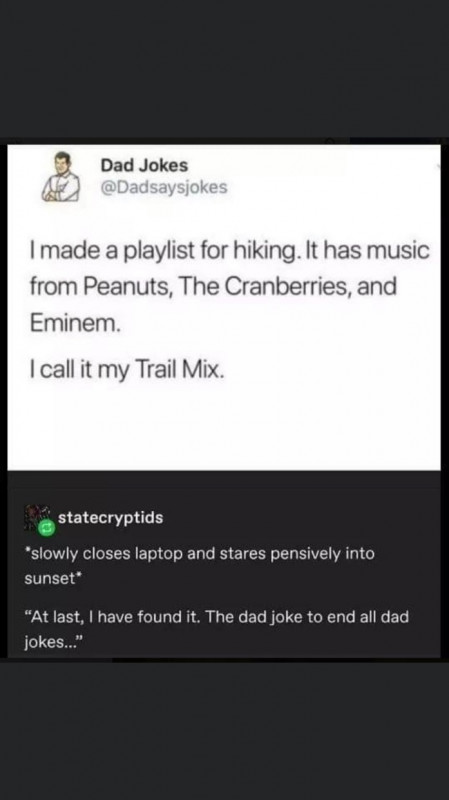Viewport: 449px width, 800px height.
Task: Click the "slowly closes laptop" comment line
Action: tap(199, 554)
